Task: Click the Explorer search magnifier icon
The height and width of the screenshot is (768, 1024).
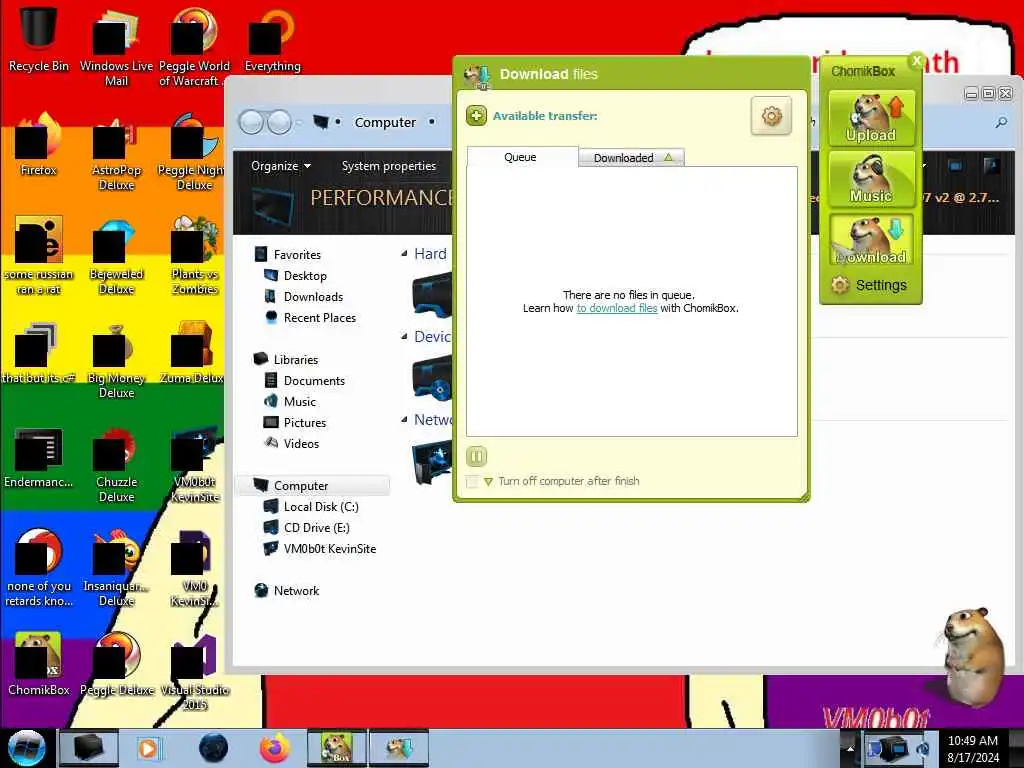Action: click(x=1001, y=122)
